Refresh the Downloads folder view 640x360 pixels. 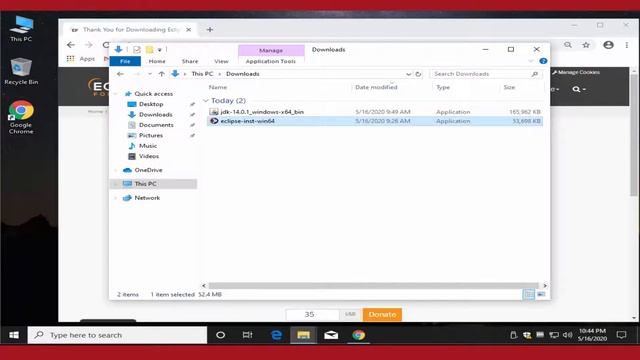418,74
